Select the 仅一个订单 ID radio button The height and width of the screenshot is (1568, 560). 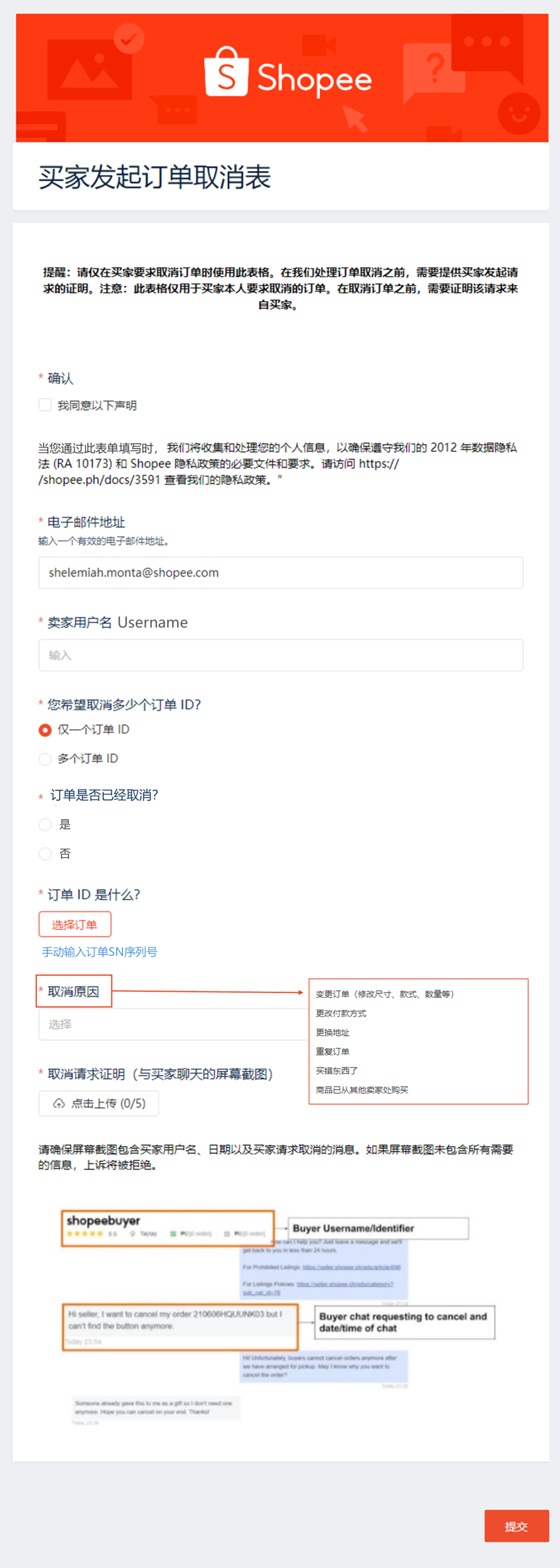coord(45,730)
